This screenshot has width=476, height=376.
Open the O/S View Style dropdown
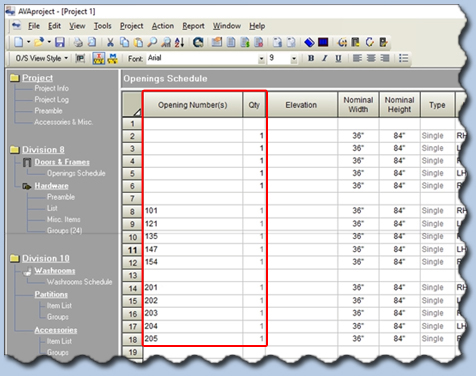pyautogui.click(x=42, y=58)
